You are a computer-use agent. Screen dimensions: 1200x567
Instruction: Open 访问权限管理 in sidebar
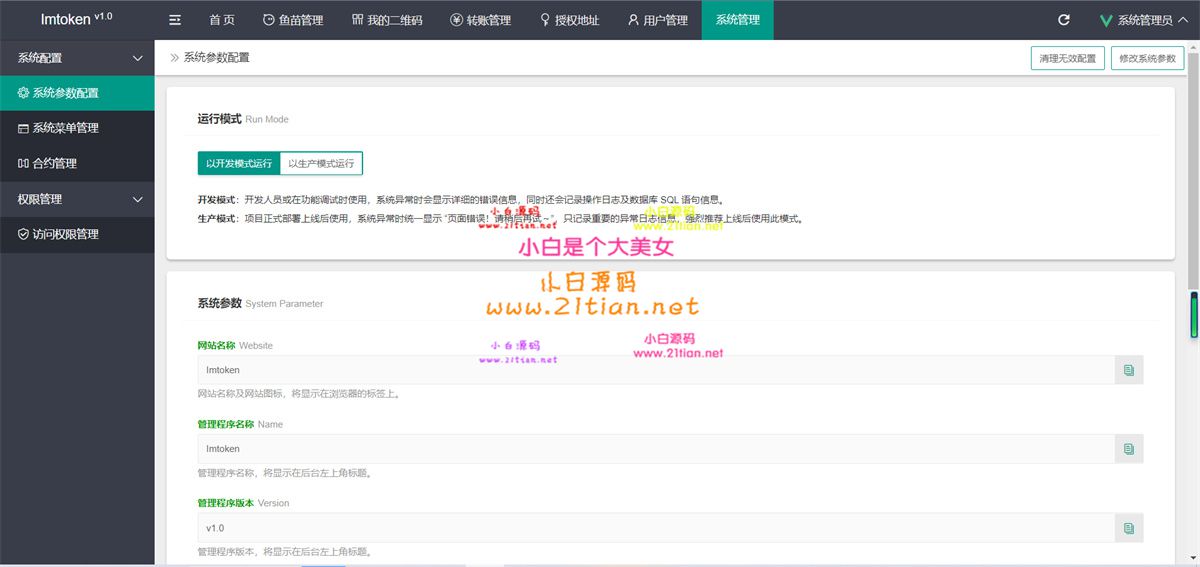(77, 234)
